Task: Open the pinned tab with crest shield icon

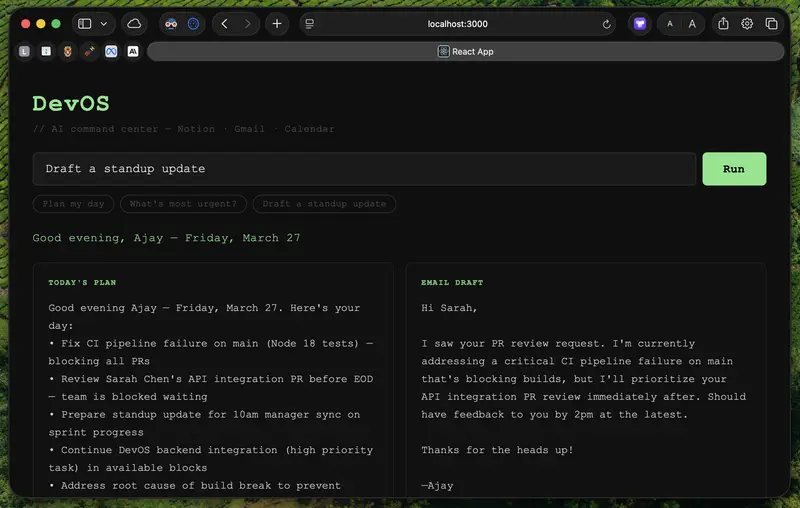Action: point(67,52)
